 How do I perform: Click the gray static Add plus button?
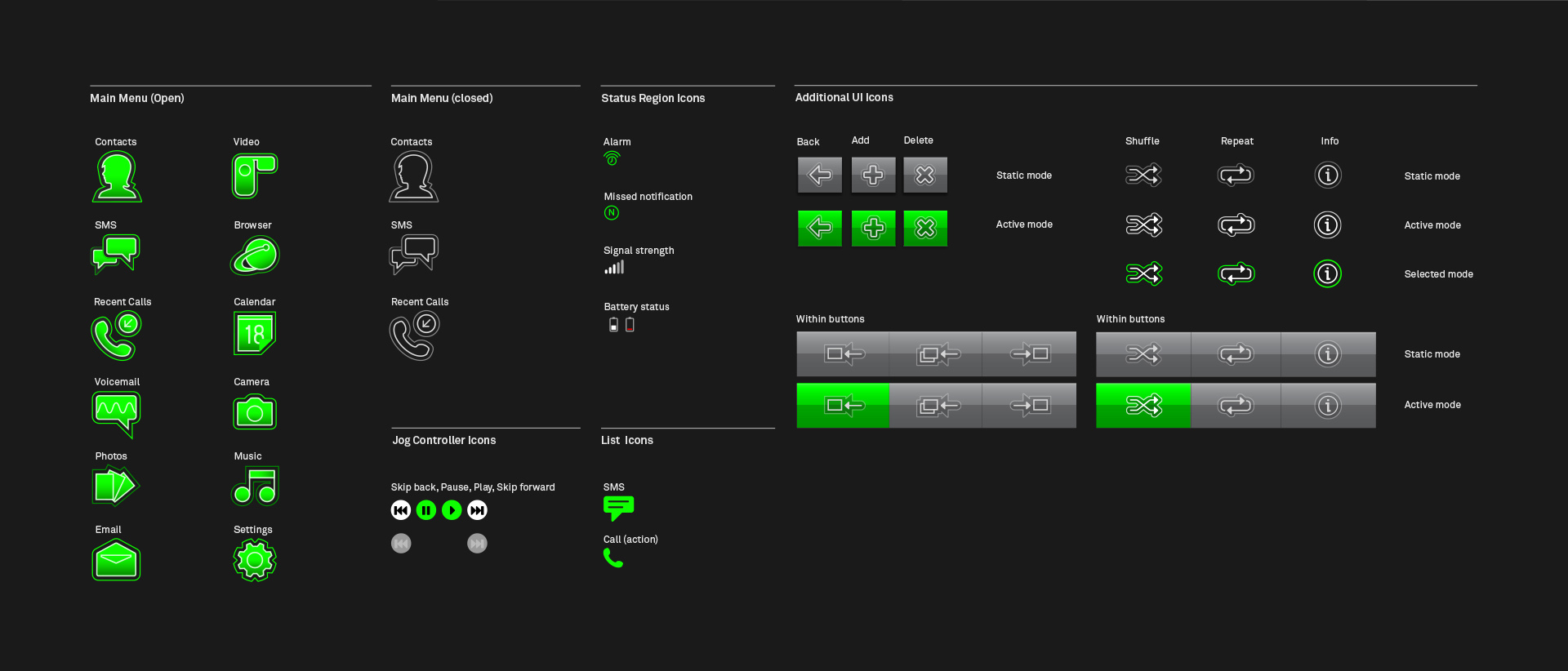pyautogui.click(x=873, y=176)
